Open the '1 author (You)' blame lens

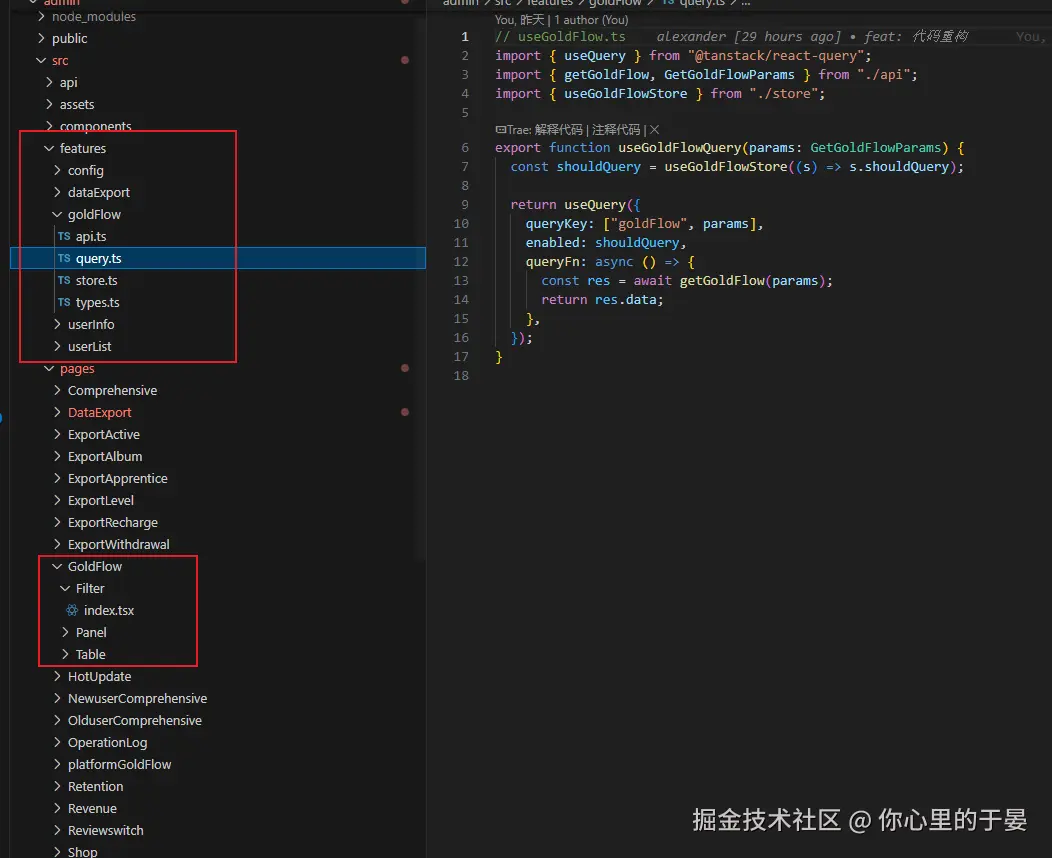tap(591, 20)
